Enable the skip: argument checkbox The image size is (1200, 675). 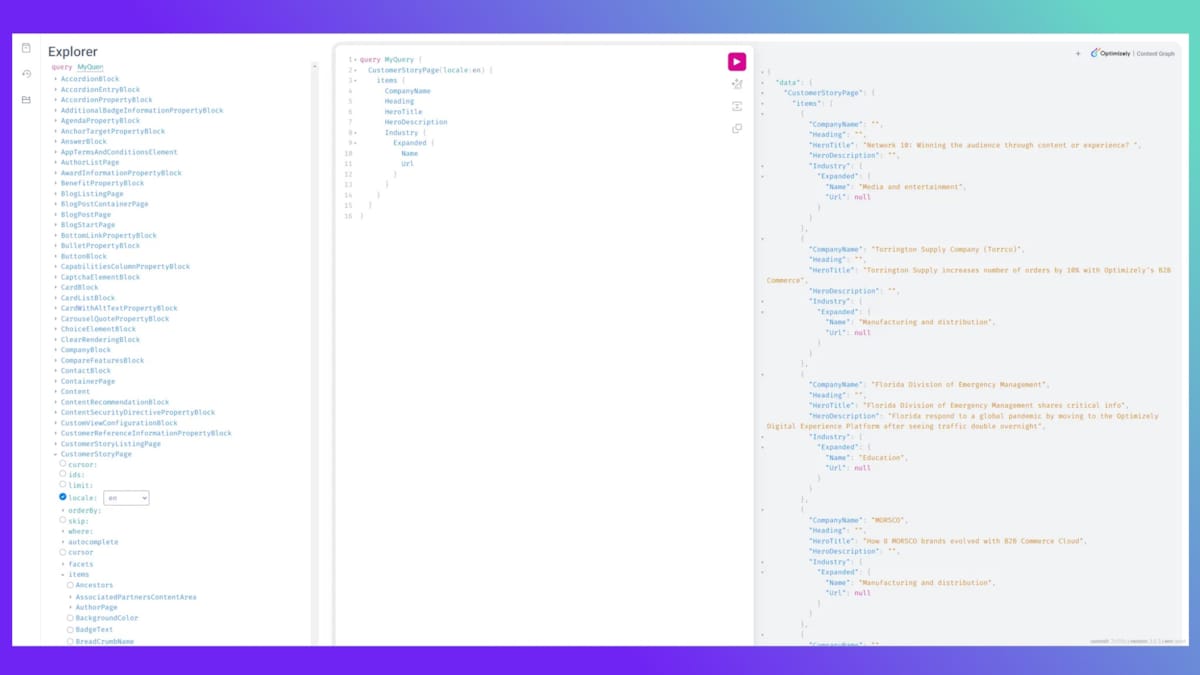63,520
